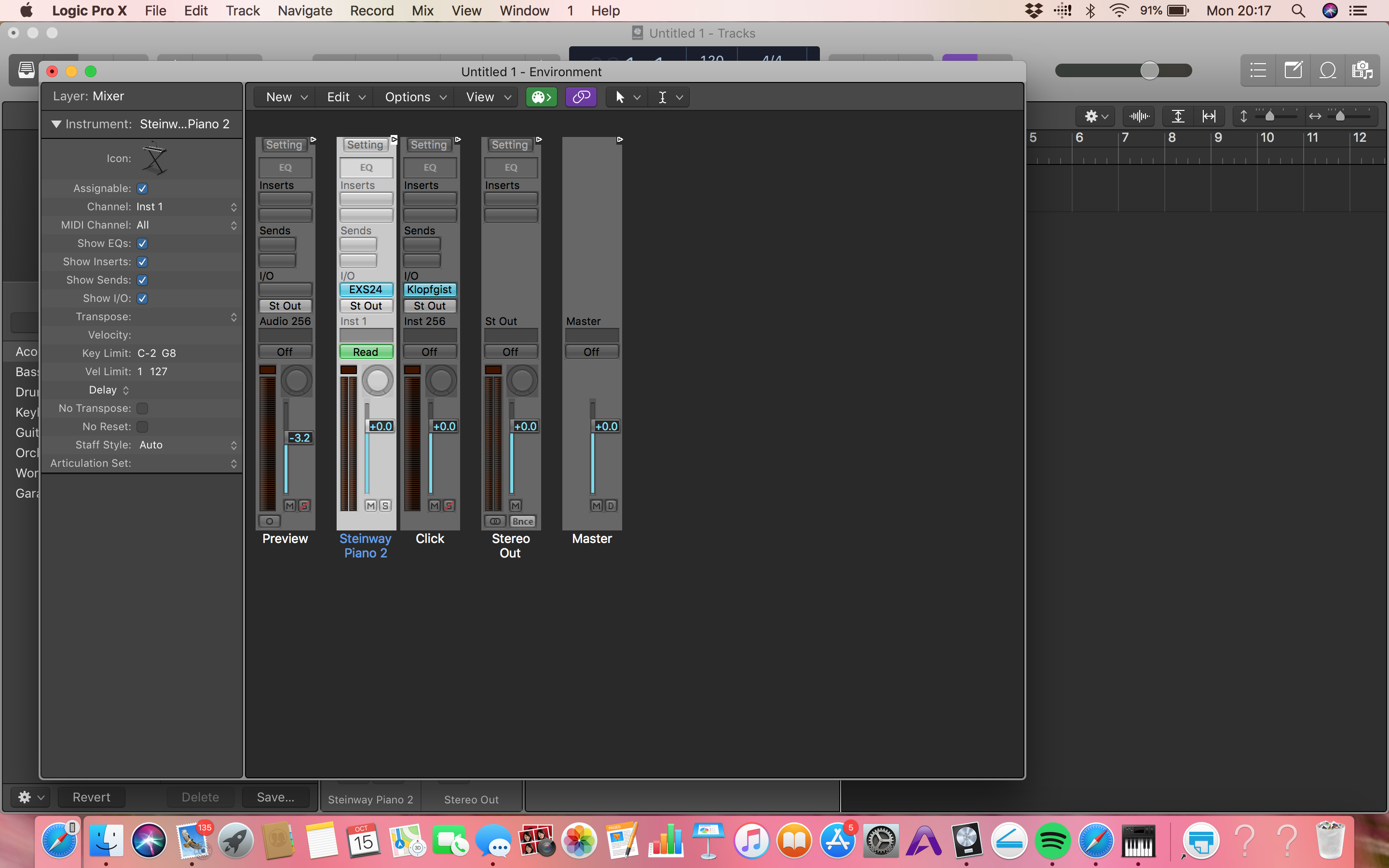The image size is (1389, 868).
Task: Open the Note Pad icon in toolbar
Action: [x=1293, y=70]
